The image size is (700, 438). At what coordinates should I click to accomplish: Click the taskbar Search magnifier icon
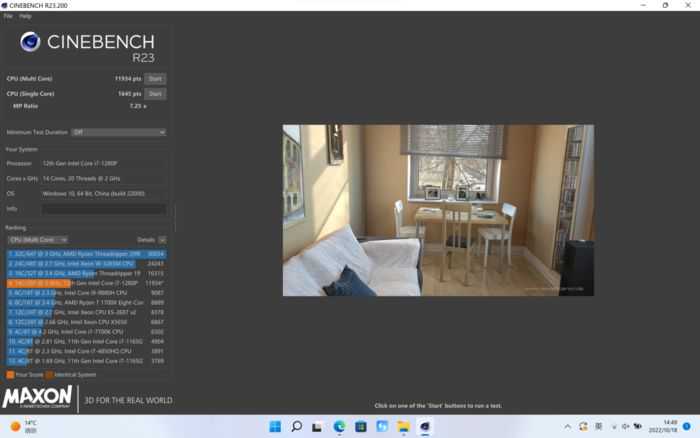point(297,427)
